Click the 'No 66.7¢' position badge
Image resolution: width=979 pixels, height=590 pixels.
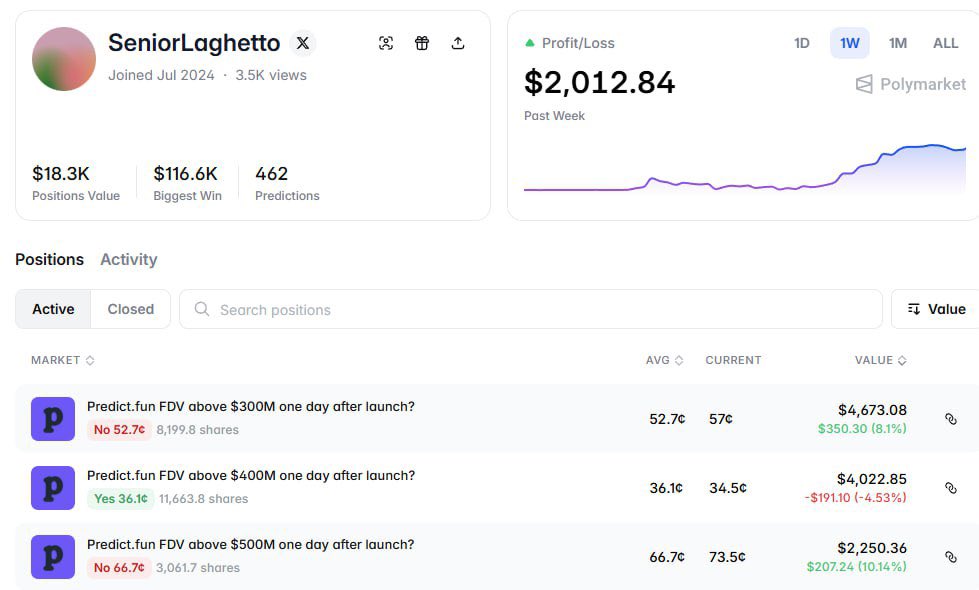click(119, 568)
